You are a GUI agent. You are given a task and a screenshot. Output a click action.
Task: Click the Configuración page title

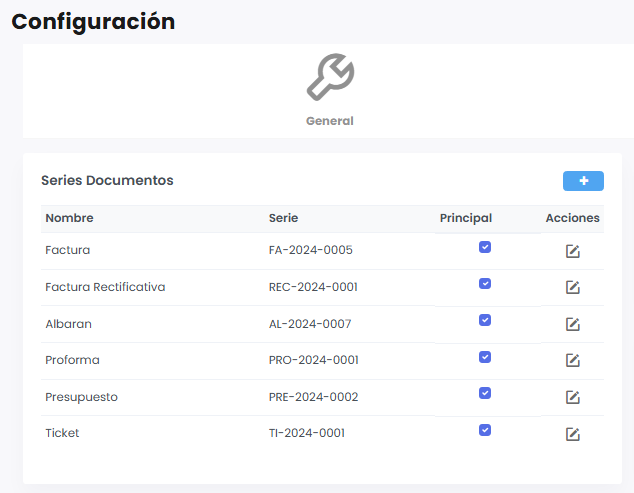[93, 22]
